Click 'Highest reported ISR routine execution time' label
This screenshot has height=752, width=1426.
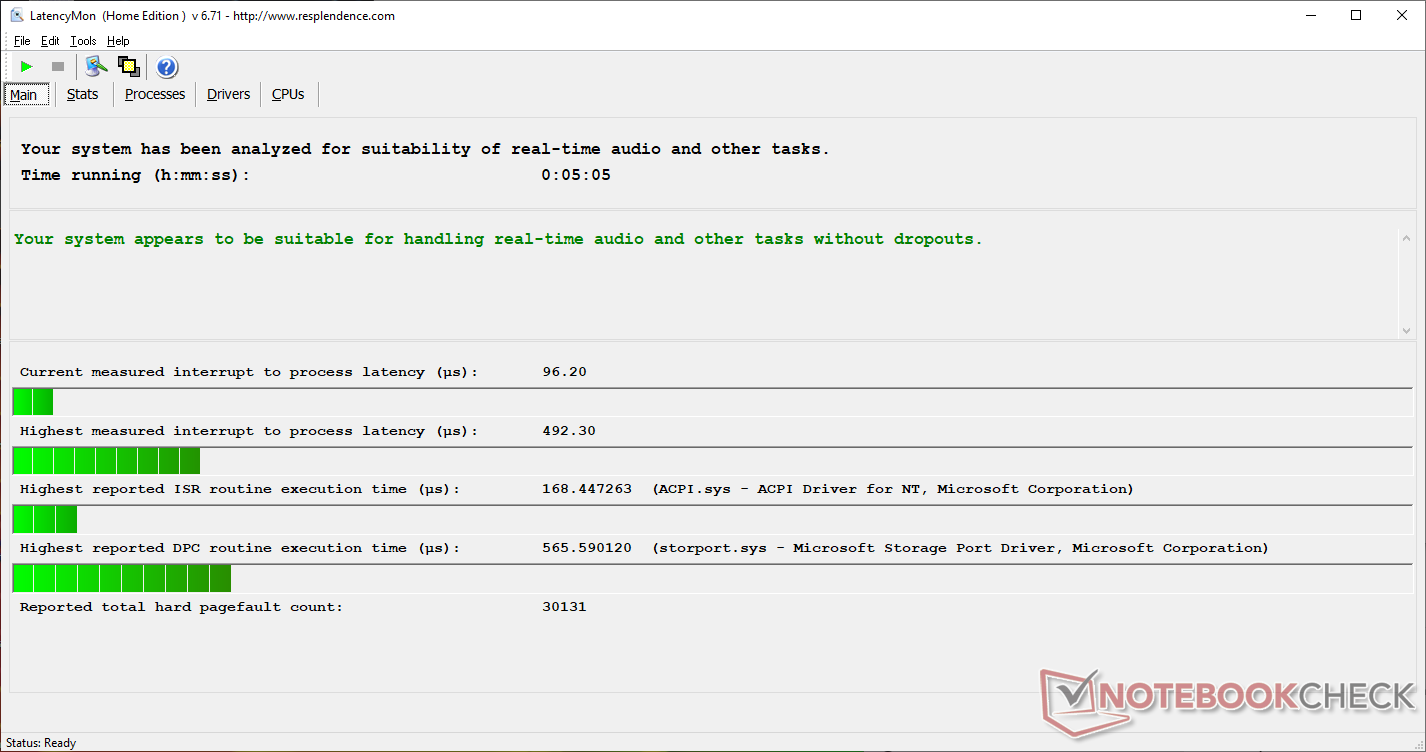point(240,489)
